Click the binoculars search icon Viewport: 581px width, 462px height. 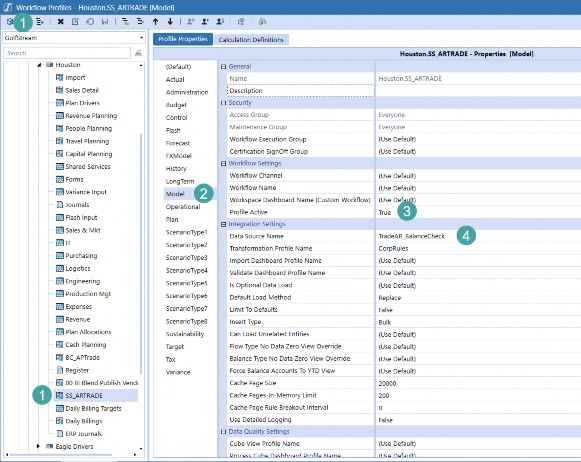(x=139, y=53)
